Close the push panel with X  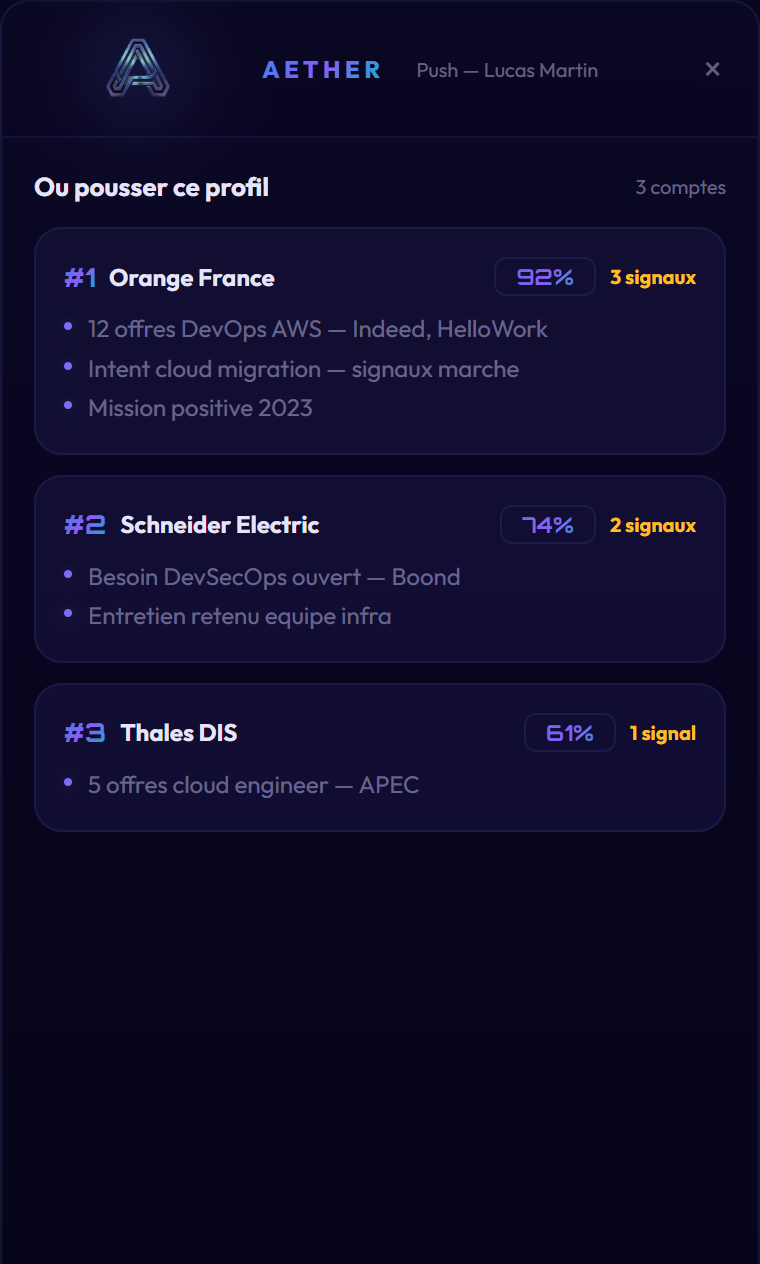(712, 69)
